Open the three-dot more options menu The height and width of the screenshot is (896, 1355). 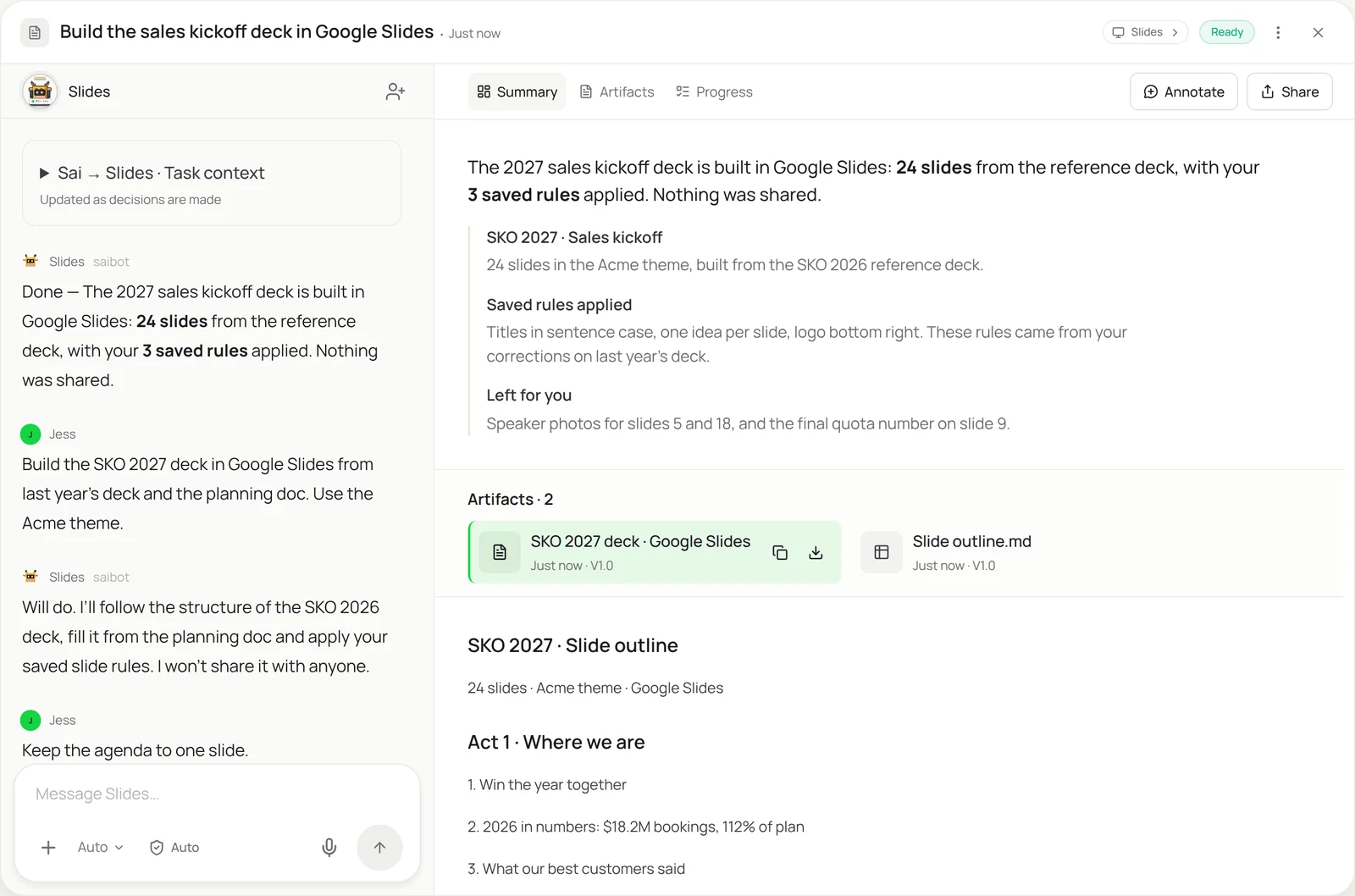pyautogui.click(x=1278, y=32)
